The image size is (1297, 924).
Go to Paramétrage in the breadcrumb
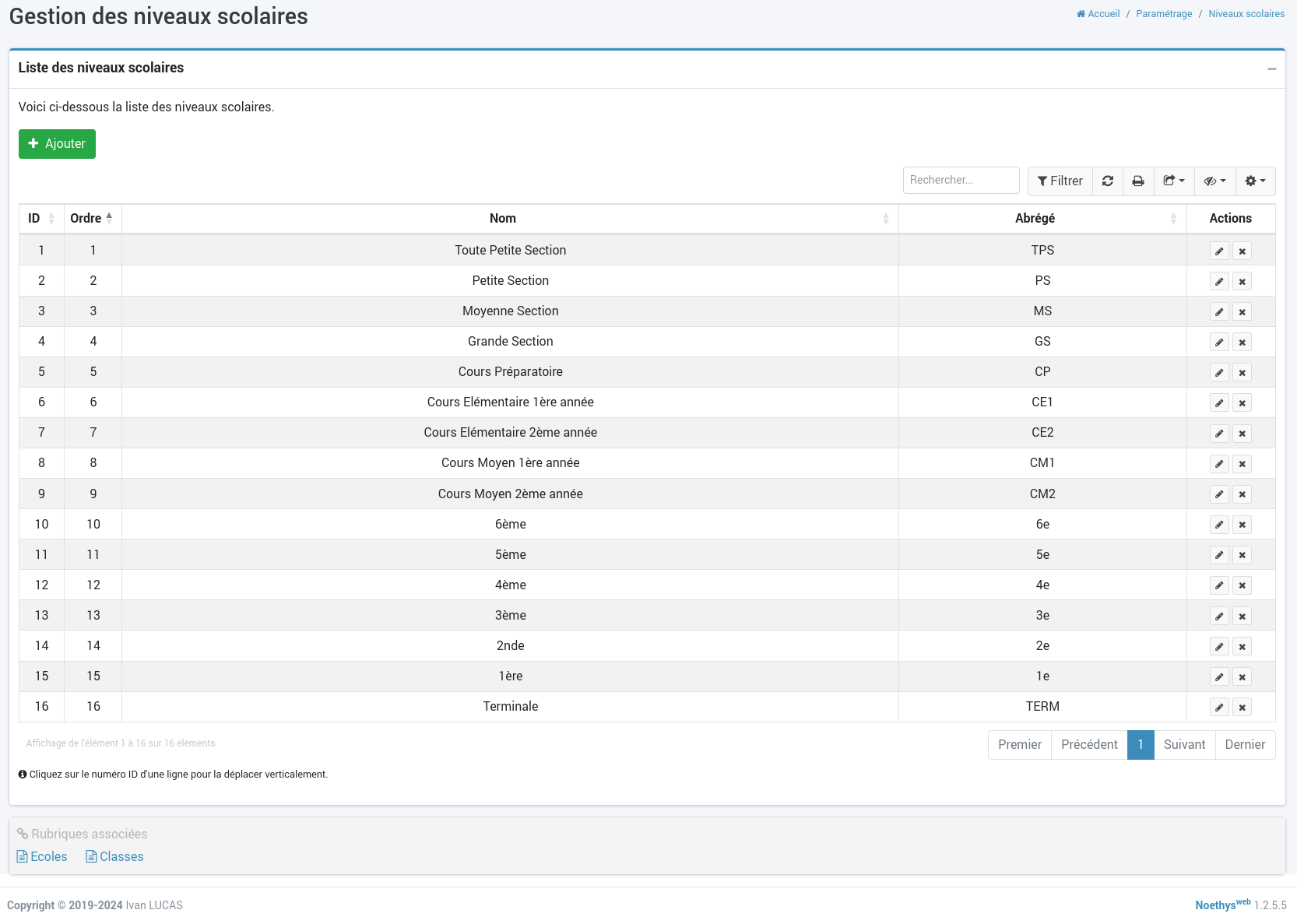click(1163, 14)
